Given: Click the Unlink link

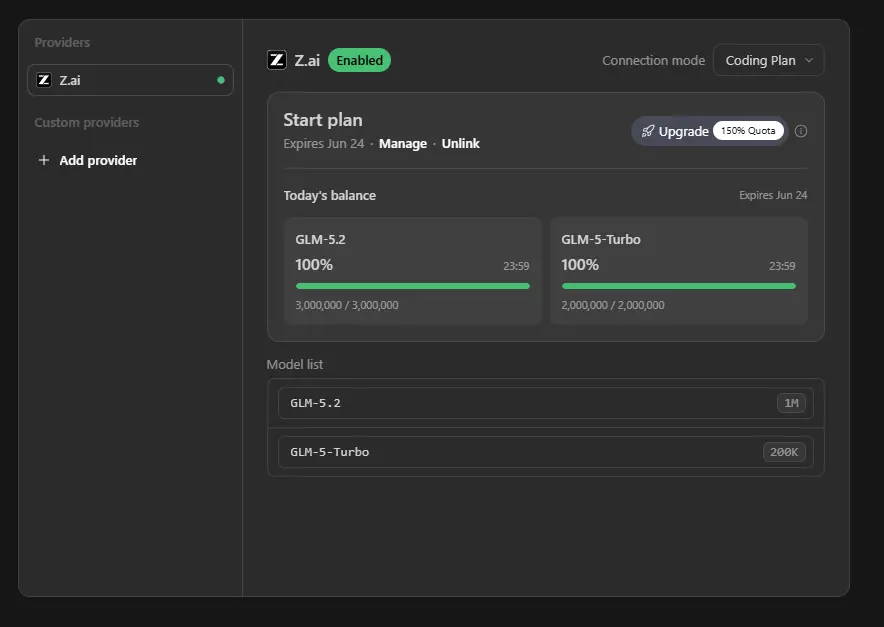Looking at the screenshot, I should click(461, 144).
